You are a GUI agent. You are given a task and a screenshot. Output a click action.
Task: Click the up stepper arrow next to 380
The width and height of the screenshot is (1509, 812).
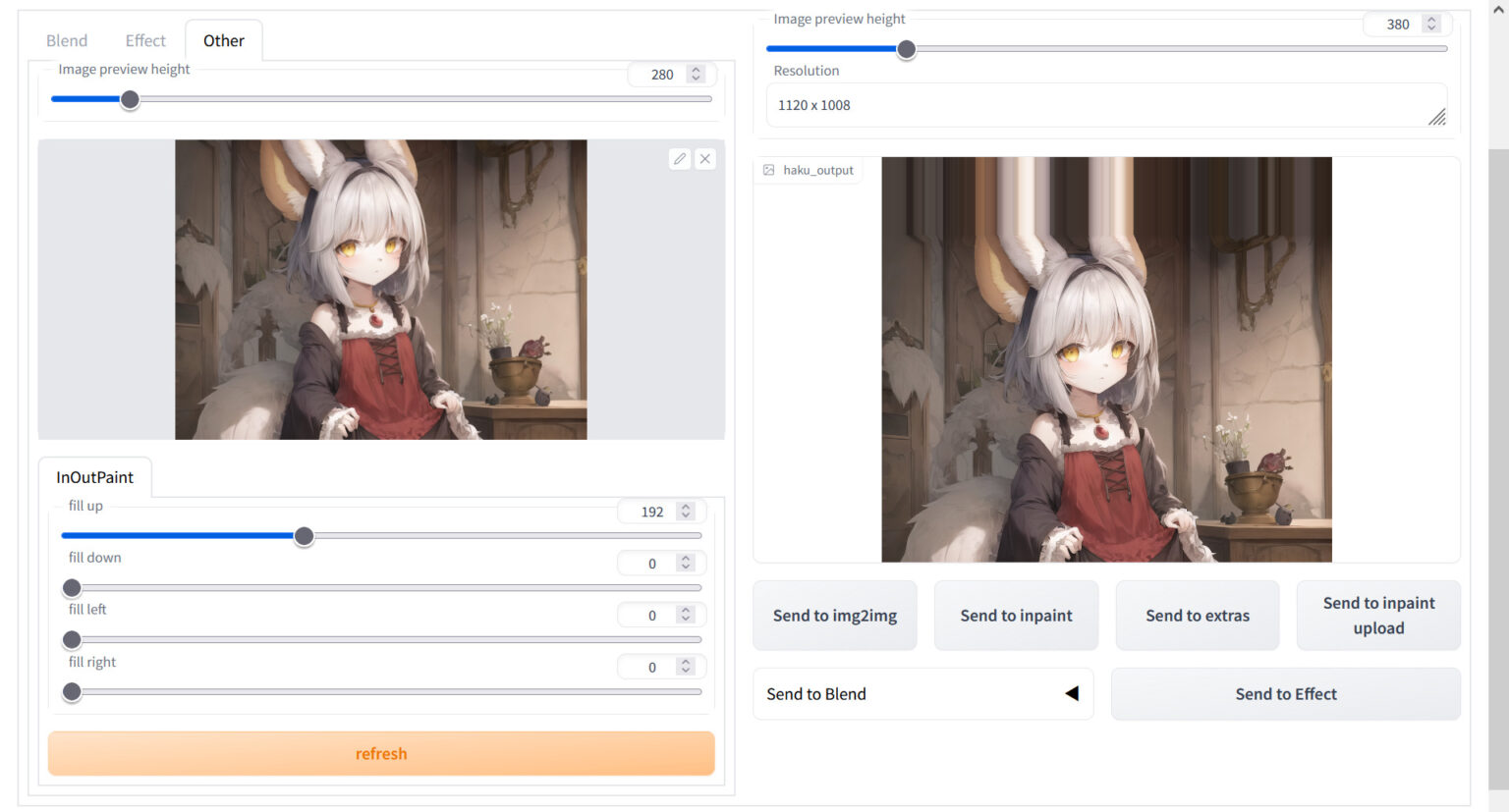(x=1432, y=18)
